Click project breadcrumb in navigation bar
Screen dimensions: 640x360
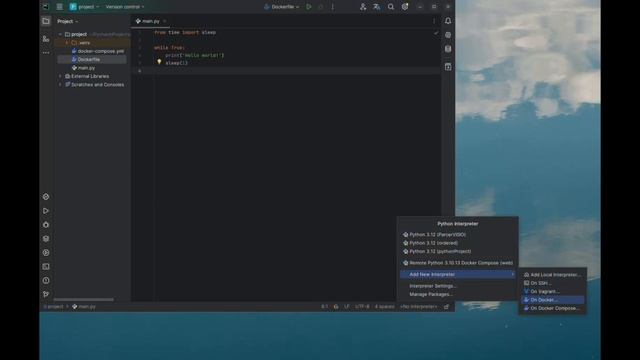[x=53, y=307]
